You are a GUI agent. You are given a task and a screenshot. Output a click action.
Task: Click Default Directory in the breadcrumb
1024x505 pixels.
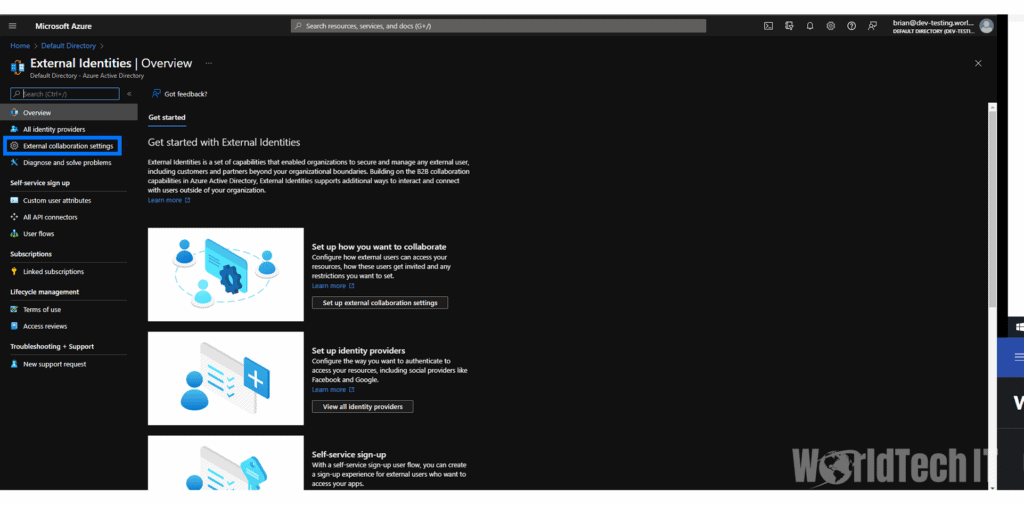(x=69, y=46)
